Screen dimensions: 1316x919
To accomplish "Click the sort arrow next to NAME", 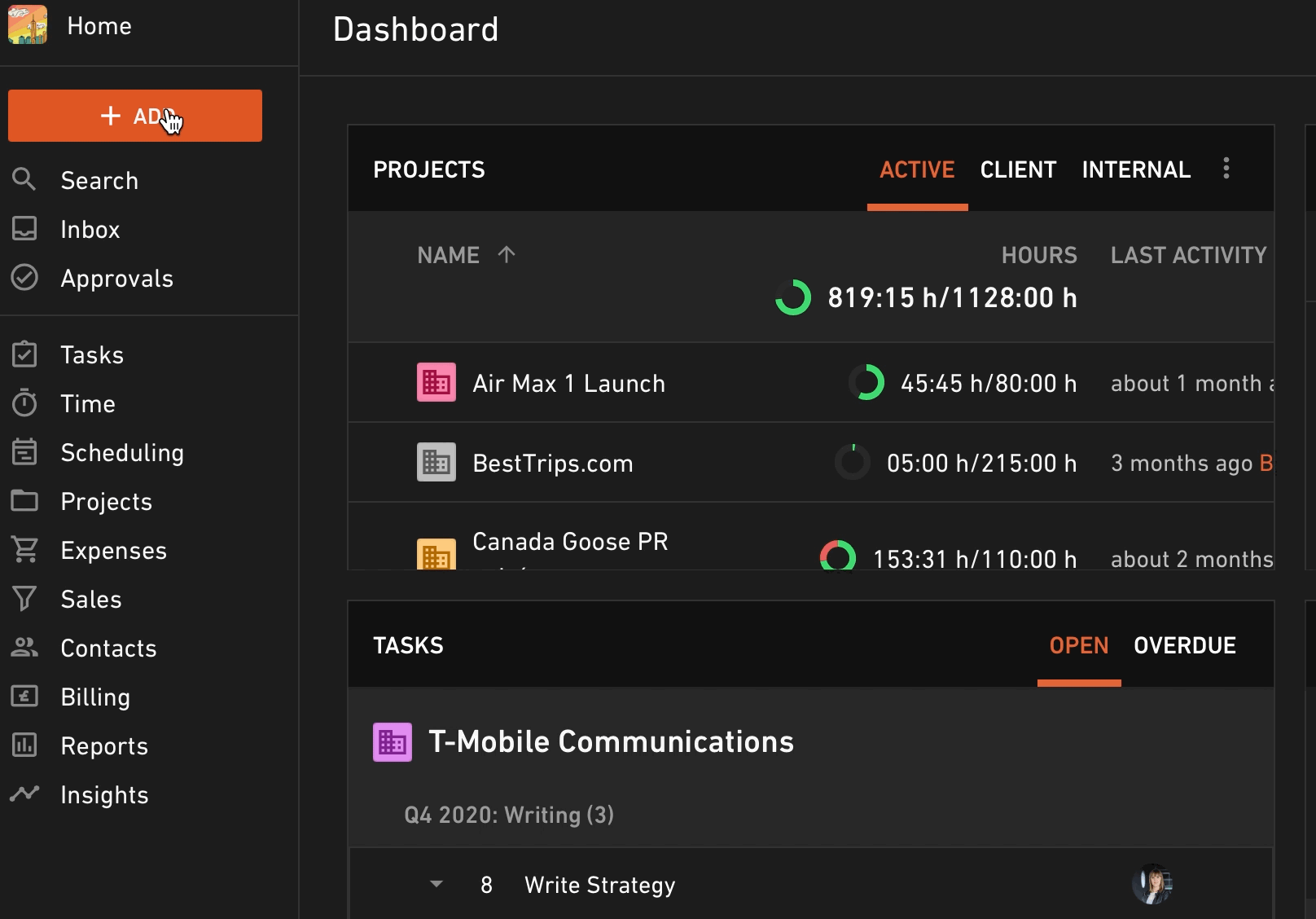I will [x=507, y=255].
